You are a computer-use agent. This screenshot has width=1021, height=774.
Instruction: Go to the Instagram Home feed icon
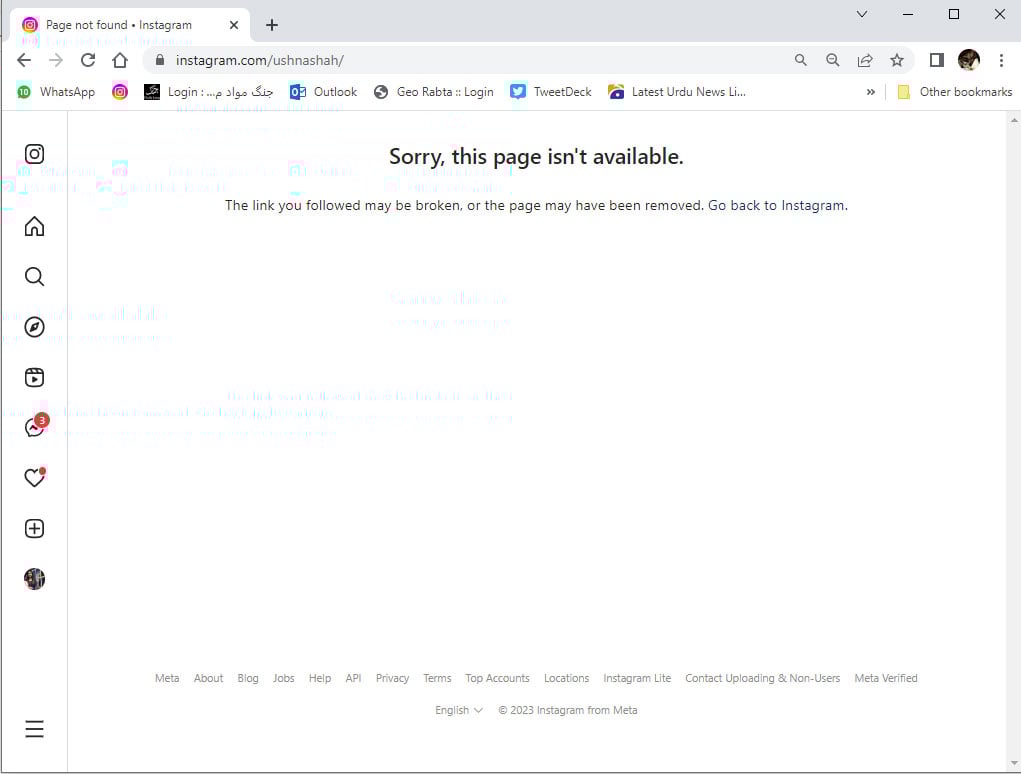coord(34,227)
